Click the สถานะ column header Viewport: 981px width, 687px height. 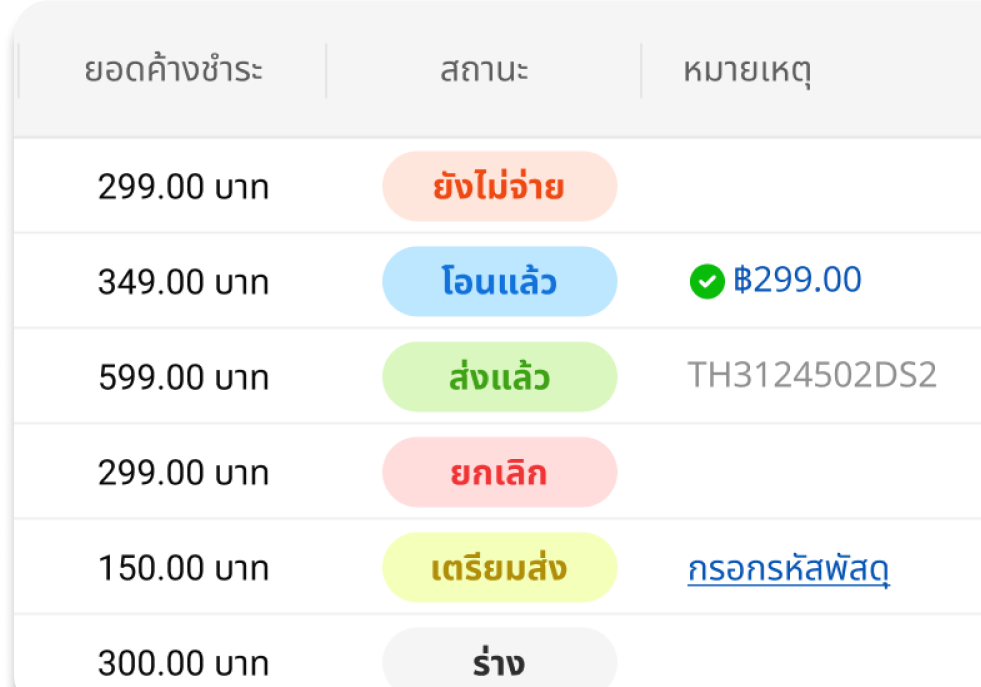[x=484, y=70]
